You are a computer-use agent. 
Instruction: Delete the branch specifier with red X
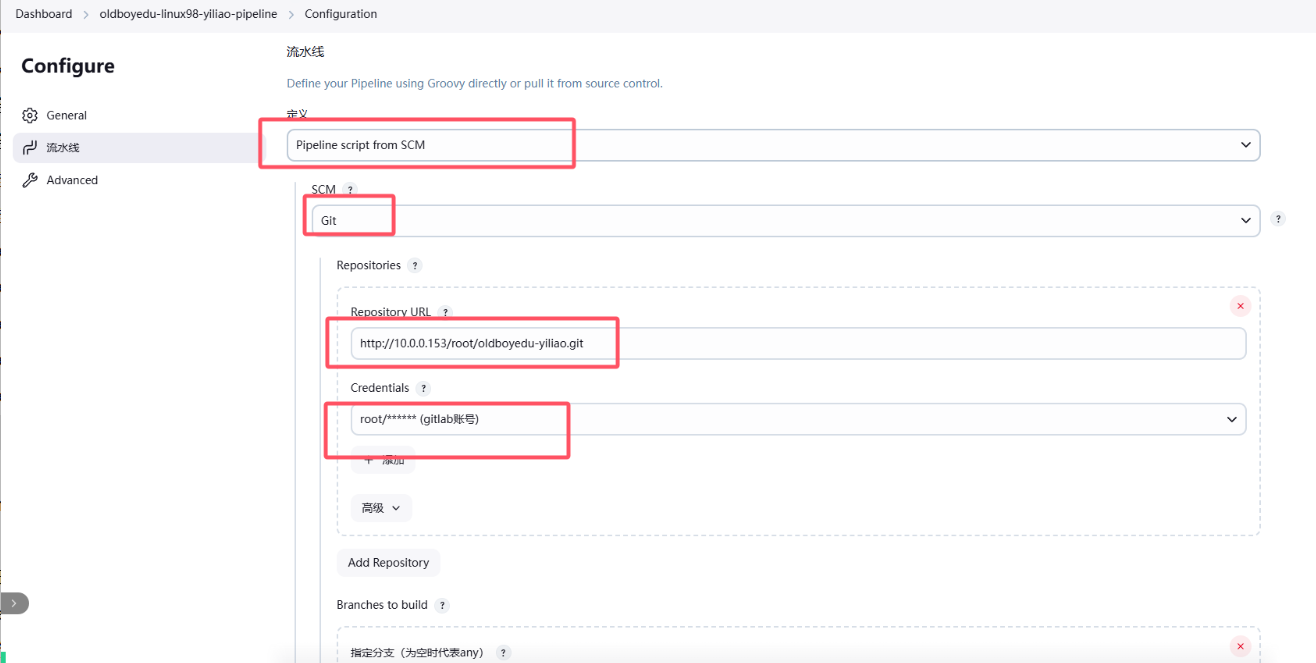pos(1240,646)
